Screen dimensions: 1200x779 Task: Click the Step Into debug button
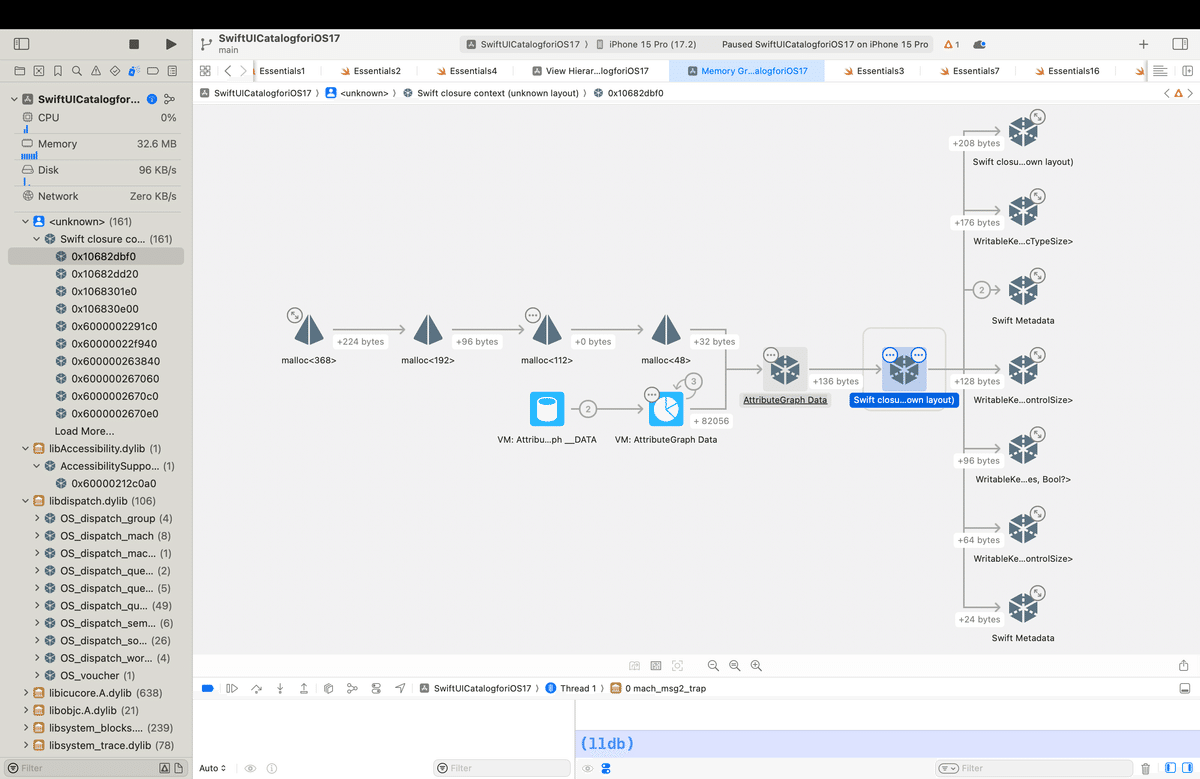click(280, 688)
